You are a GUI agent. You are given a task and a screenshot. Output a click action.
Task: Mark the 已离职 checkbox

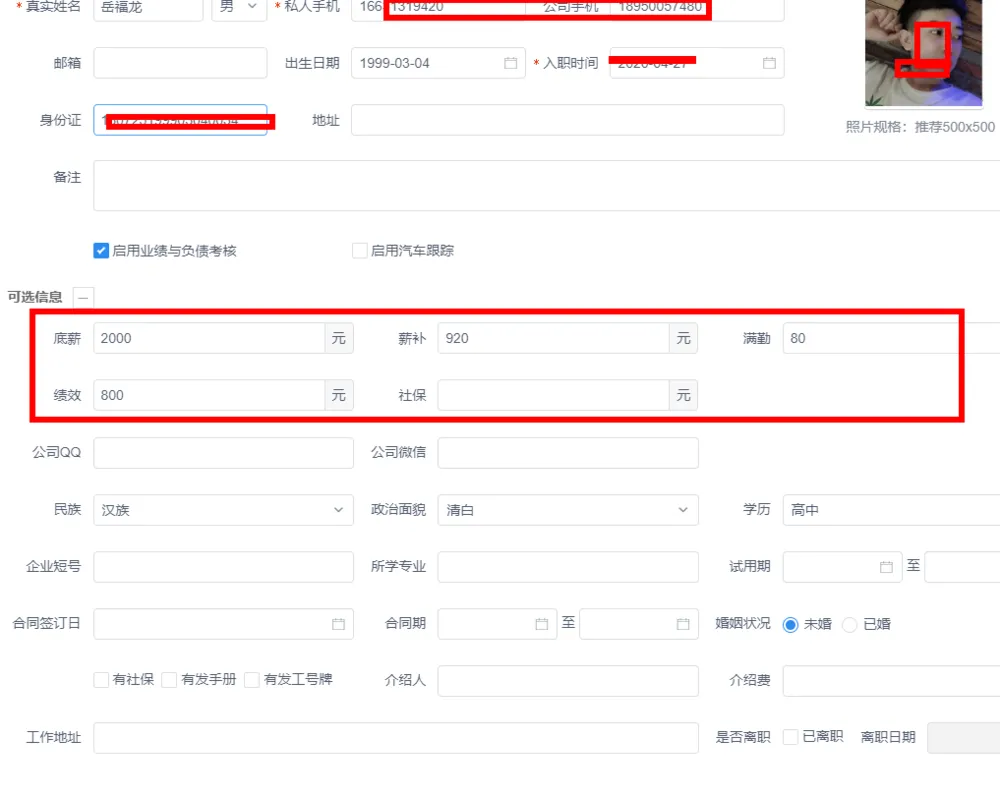pyautogui.click(x=790, y=737)
